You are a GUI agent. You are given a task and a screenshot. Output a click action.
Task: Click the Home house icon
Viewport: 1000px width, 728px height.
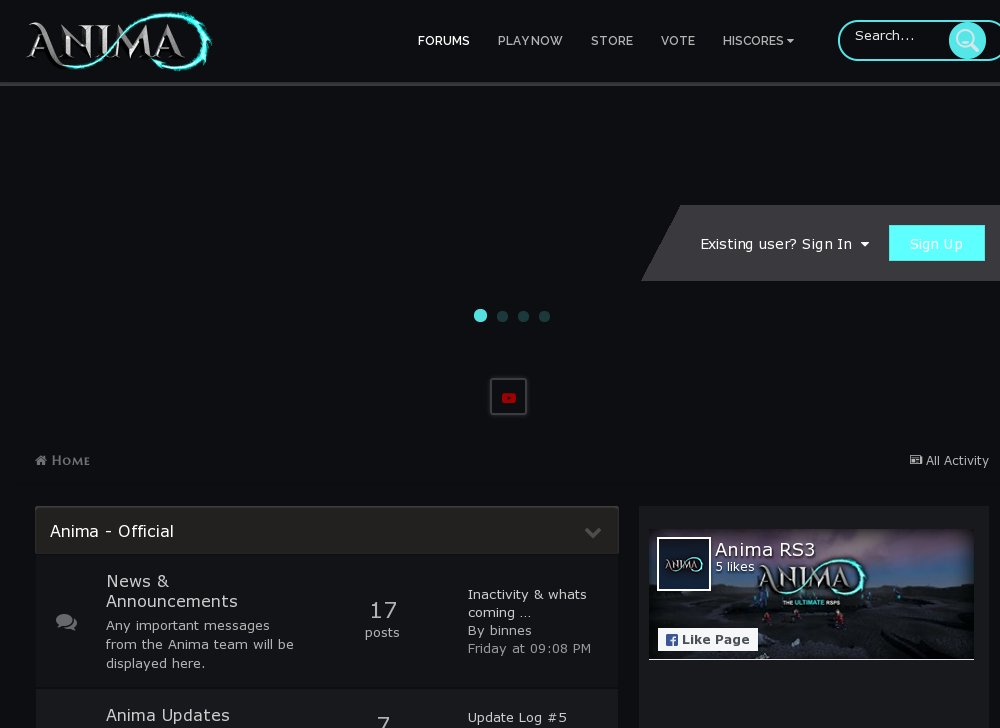tap(41, 460)
